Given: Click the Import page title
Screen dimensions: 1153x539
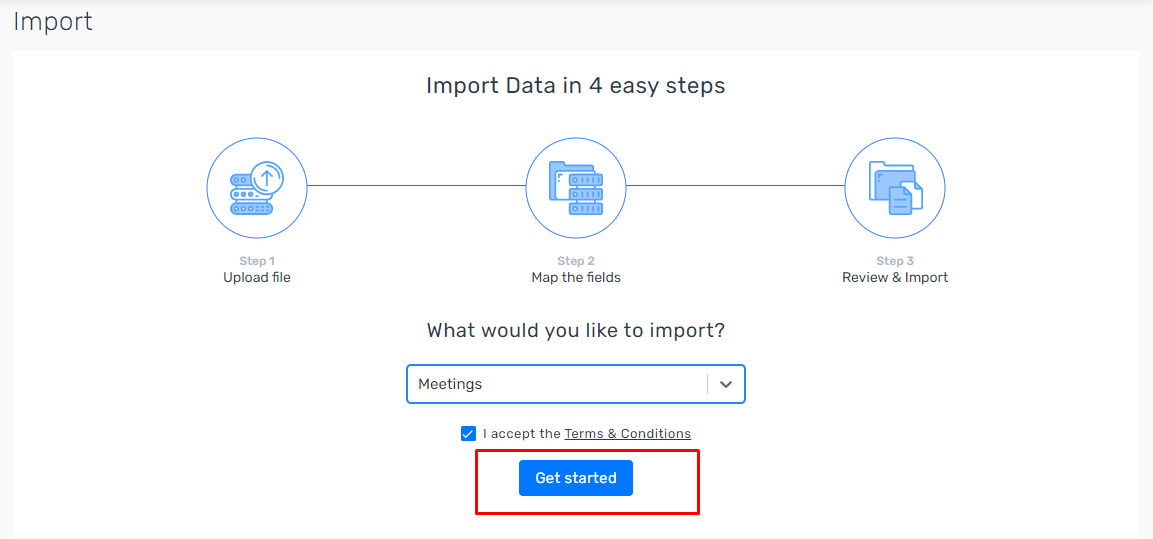Looking at the screenshot, I should (53, 22).
